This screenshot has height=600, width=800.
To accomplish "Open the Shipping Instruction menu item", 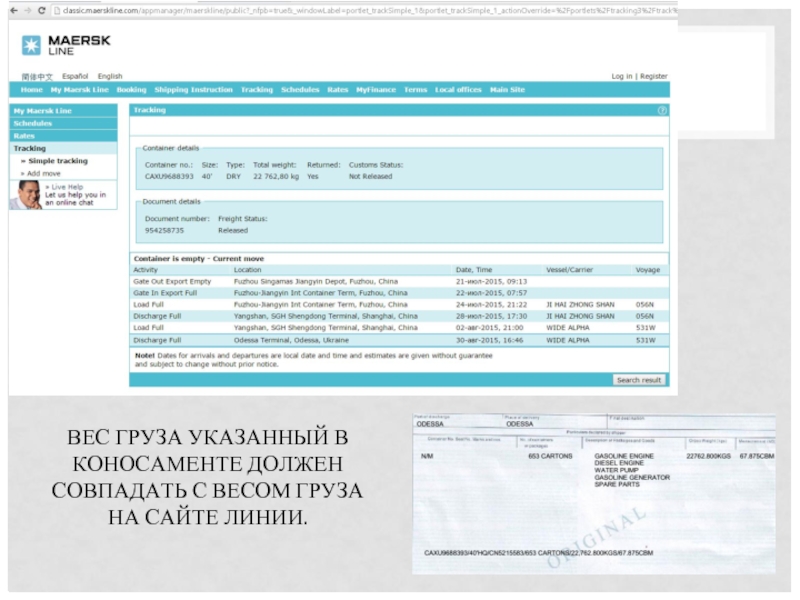I will click(193, 90).
